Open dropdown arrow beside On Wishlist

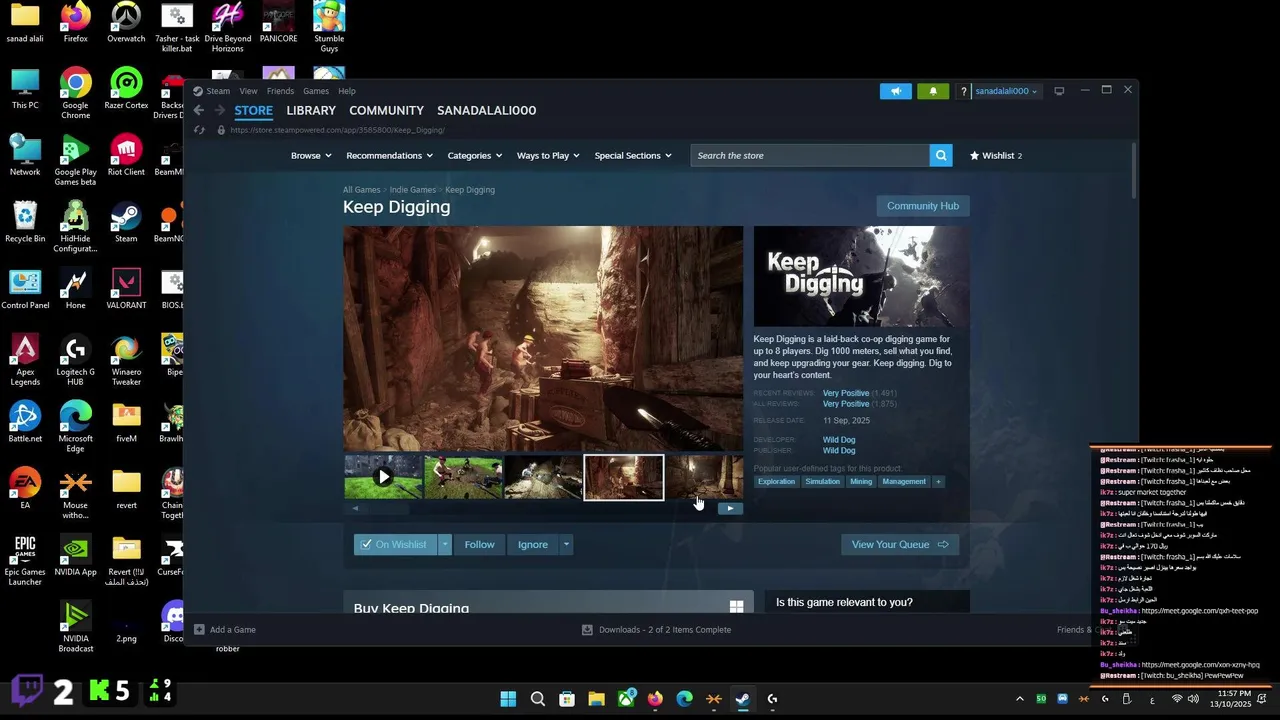click(445, 545)
